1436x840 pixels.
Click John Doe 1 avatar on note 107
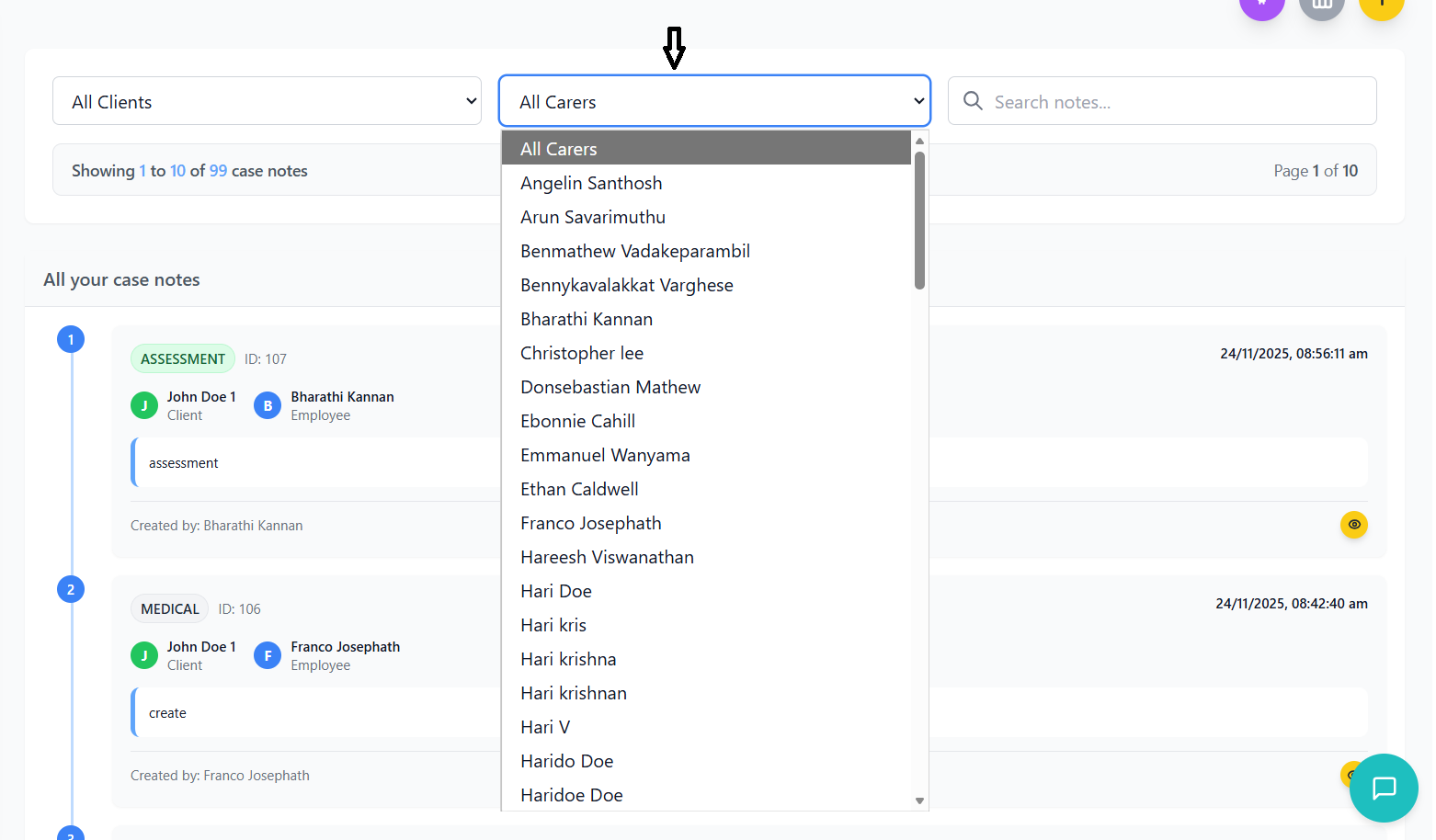pos(144,405)
